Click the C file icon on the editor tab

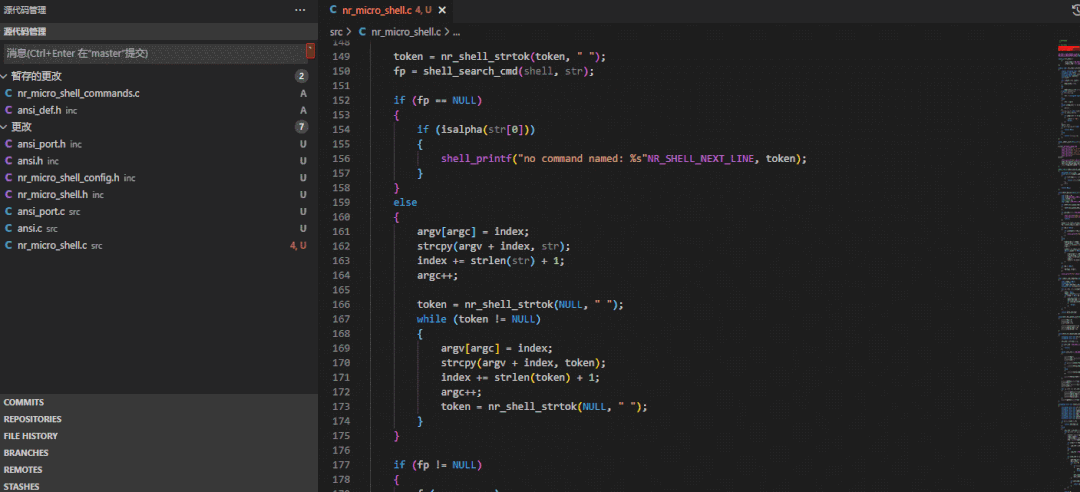pos(333,10)
